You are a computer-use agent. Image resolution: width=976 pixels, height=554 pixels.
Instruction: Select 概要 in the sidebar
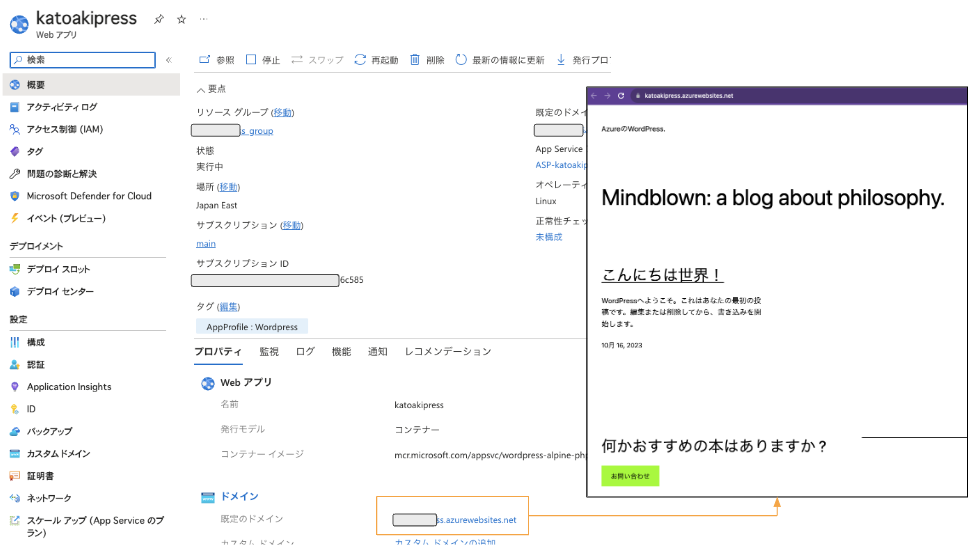[92, 85]
